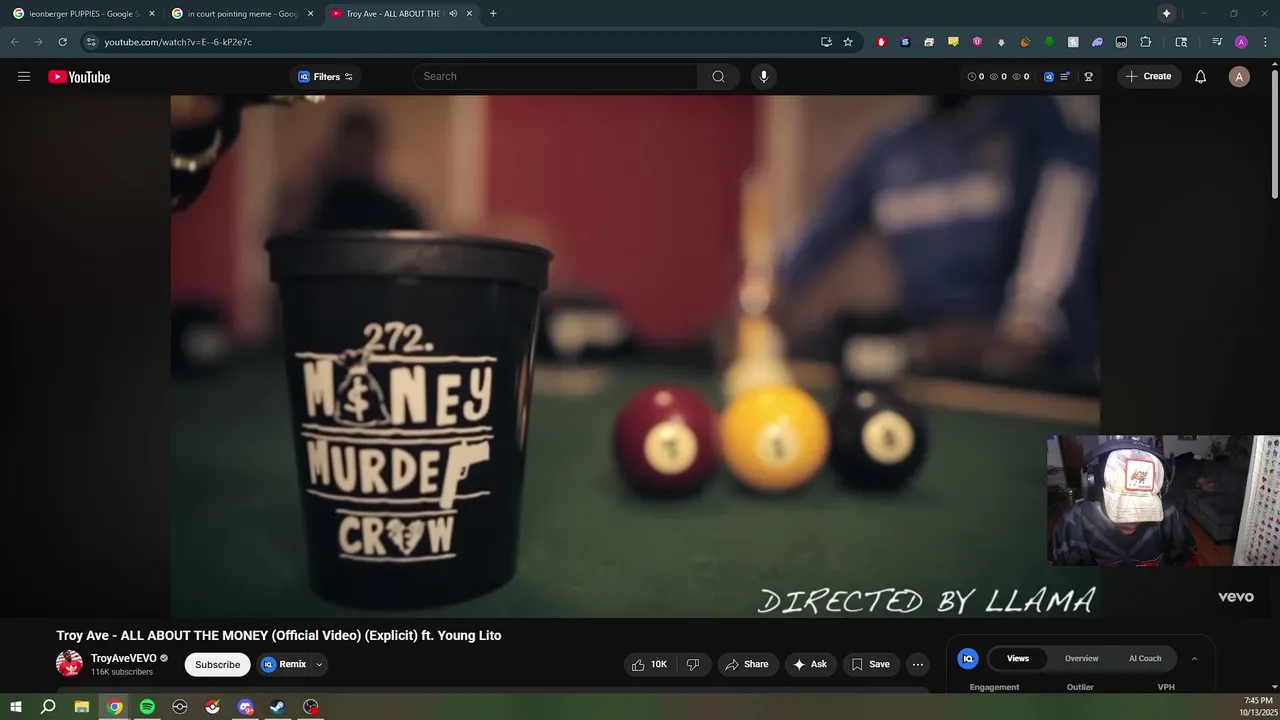Open a new browser tab

click(x=493, y=13)
